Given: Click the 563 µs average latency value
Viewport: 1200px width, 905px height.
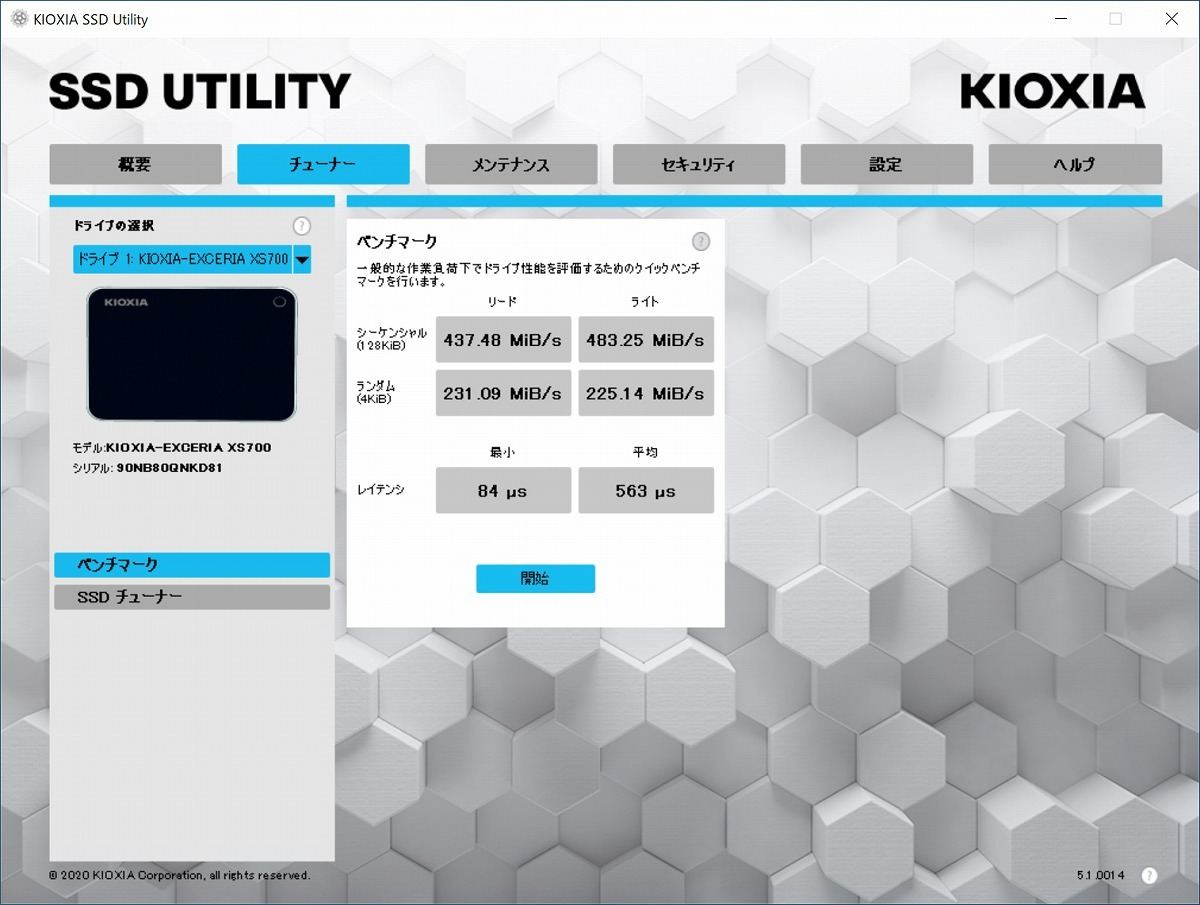Looking at the screenshot, I should [646, 491].
